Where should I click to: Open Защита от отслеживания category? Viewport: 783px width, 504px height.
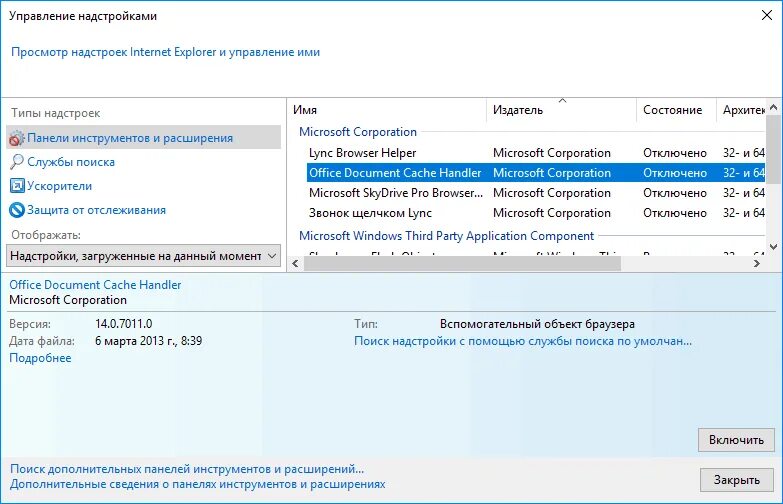96,210
